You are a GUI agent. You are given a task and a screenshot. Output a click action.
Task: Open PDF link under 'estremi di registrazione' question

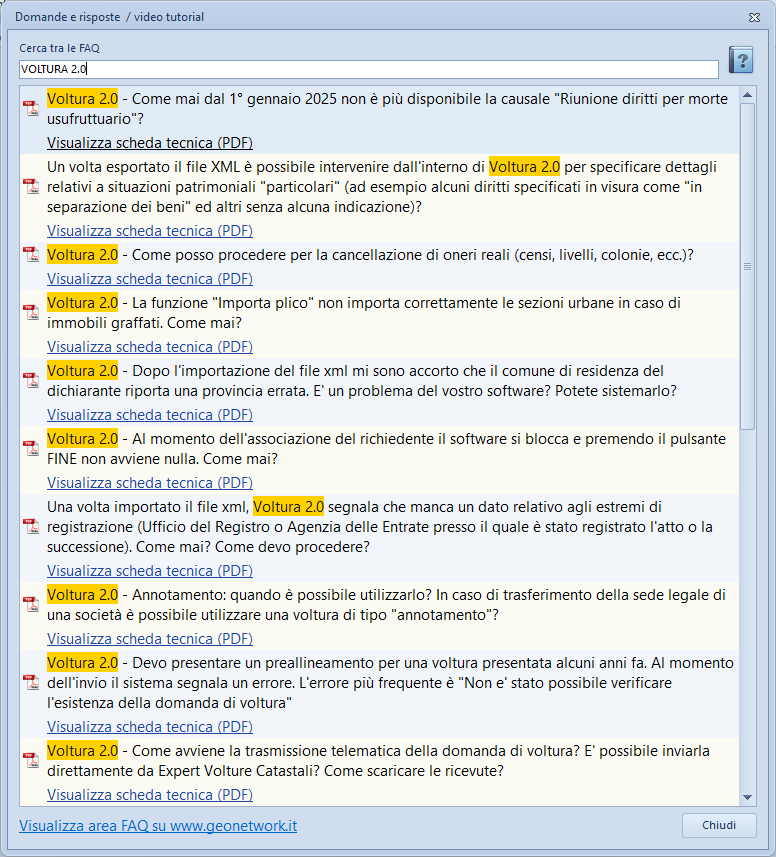(x=150, y=571)
